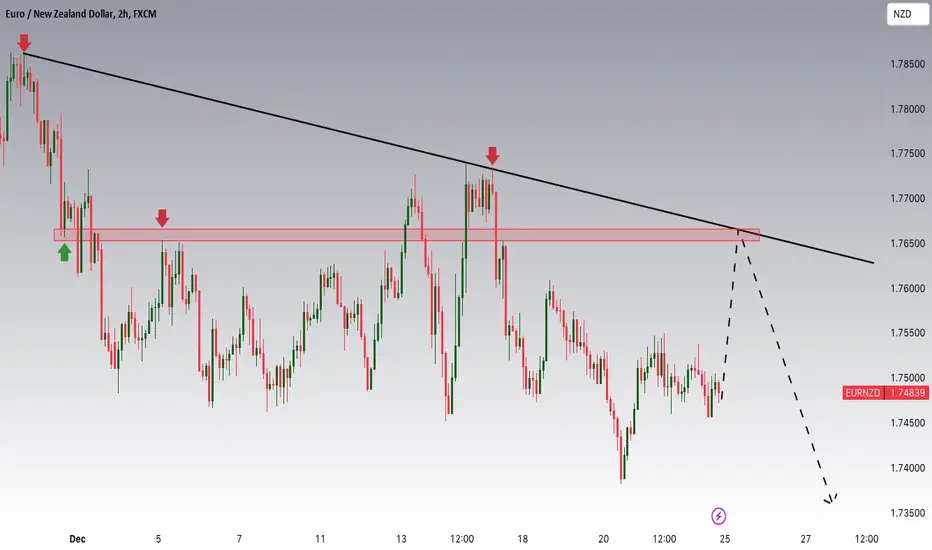Click the 1.75500 price axis label
This screenshot has height=550, width=932.
pos(907,333)
